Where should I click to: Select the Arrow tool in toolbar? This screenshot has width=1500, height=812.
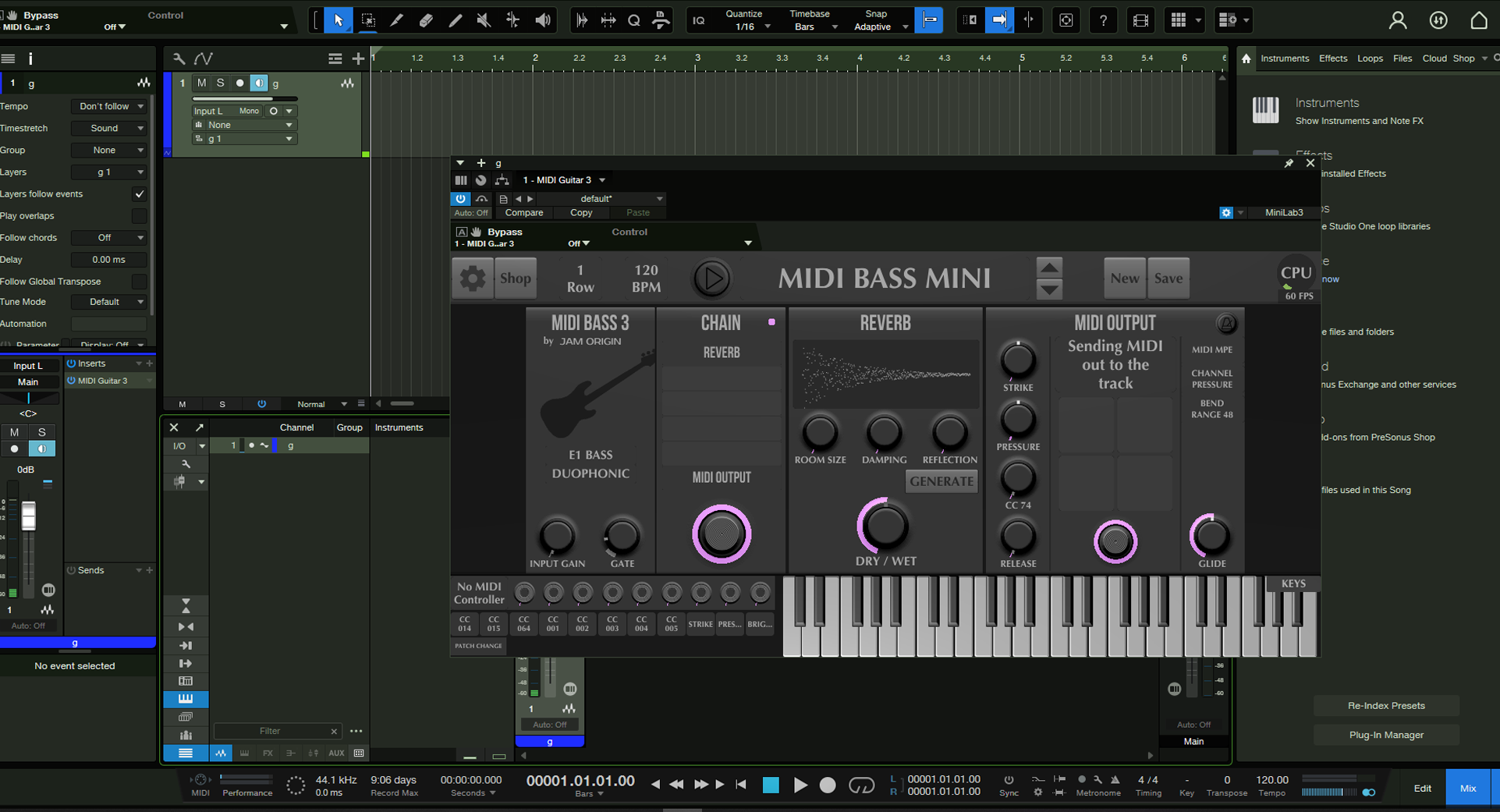click(x=338, y=20)
